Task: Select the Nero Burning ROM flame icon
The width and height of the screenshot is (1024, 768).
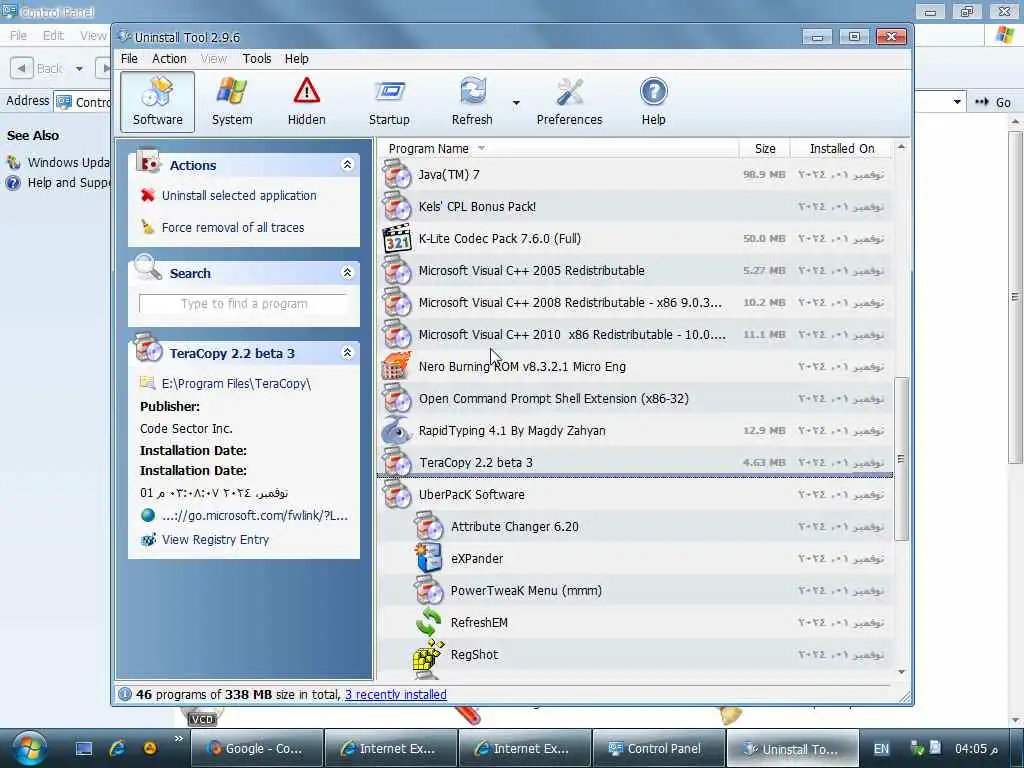Action: click(396, 366)
